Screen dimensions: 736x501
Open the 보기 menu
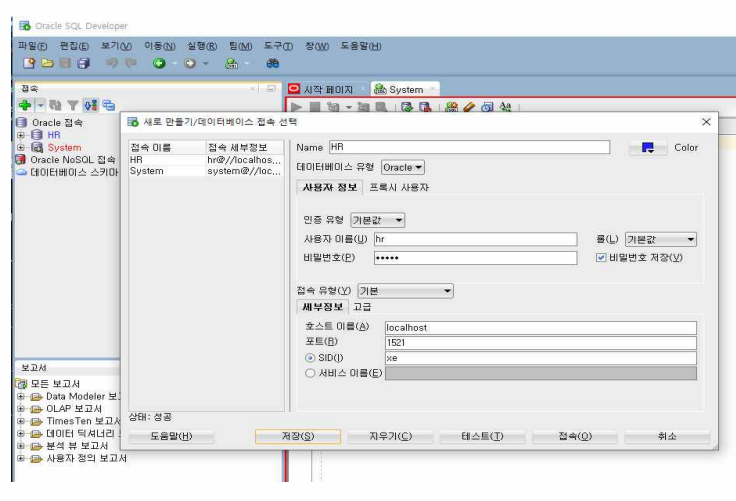116,46
